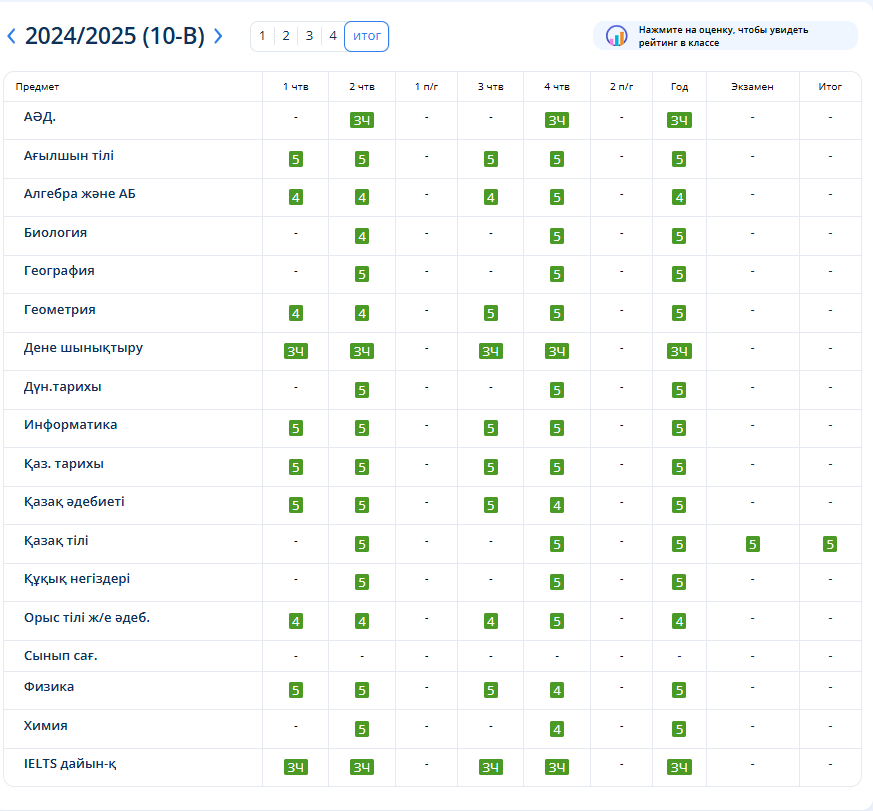Viewport: 873px width, 811px height.
Task: Click Қазақ тілі Итог grade 5
Action: (x=830, y=544)
